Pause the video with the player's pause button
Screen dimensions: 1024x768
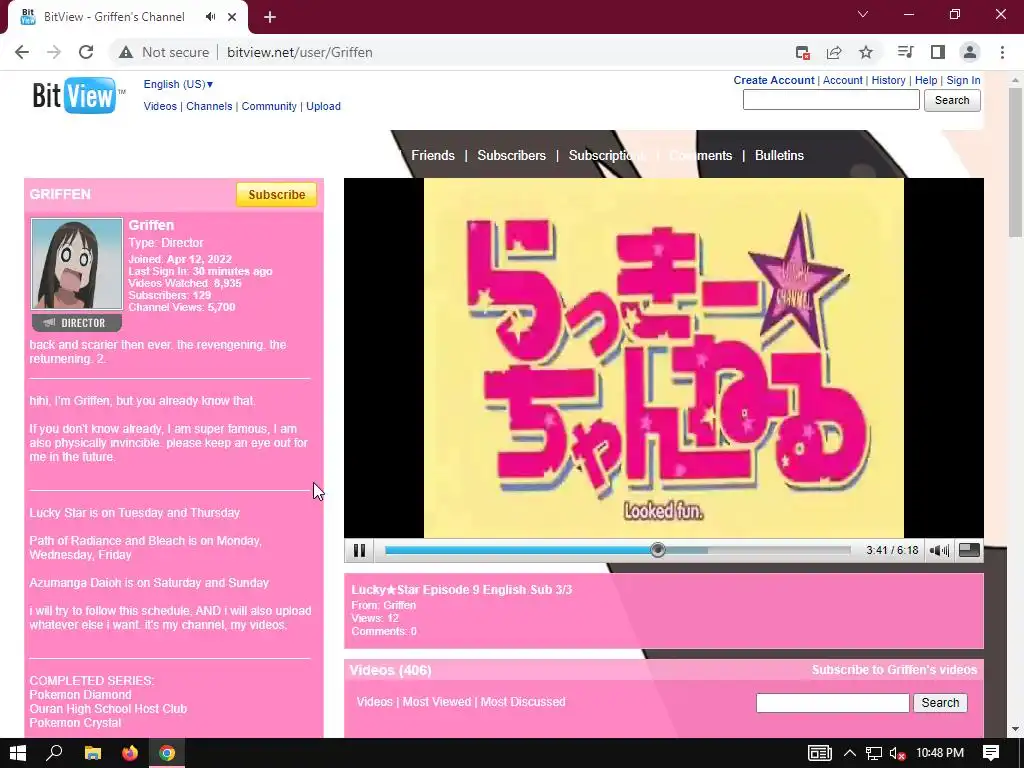359,551
